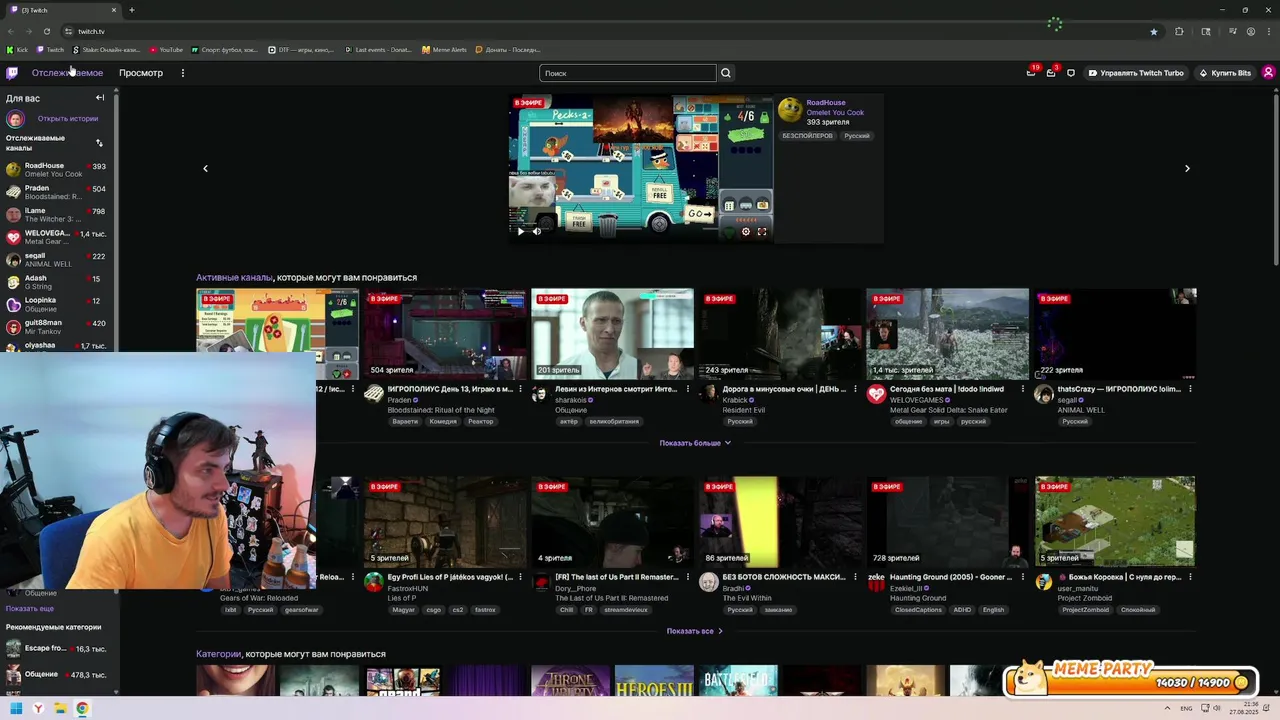Open RoadHouse channel in the sidebar
This screenshot has height=720, width=1280.
coord(58,170)
